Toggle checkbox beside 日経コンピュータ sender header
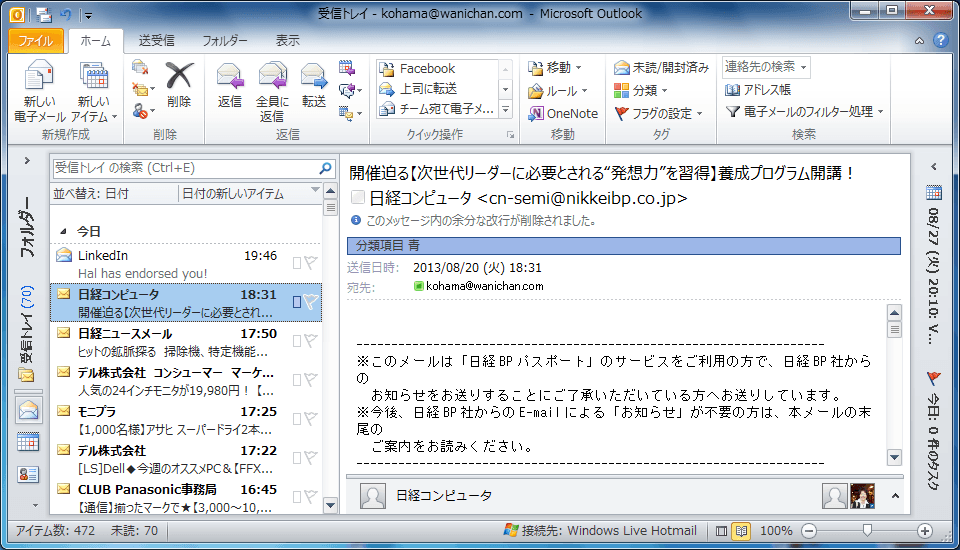The image size is (960, 550). pos(358,197)
